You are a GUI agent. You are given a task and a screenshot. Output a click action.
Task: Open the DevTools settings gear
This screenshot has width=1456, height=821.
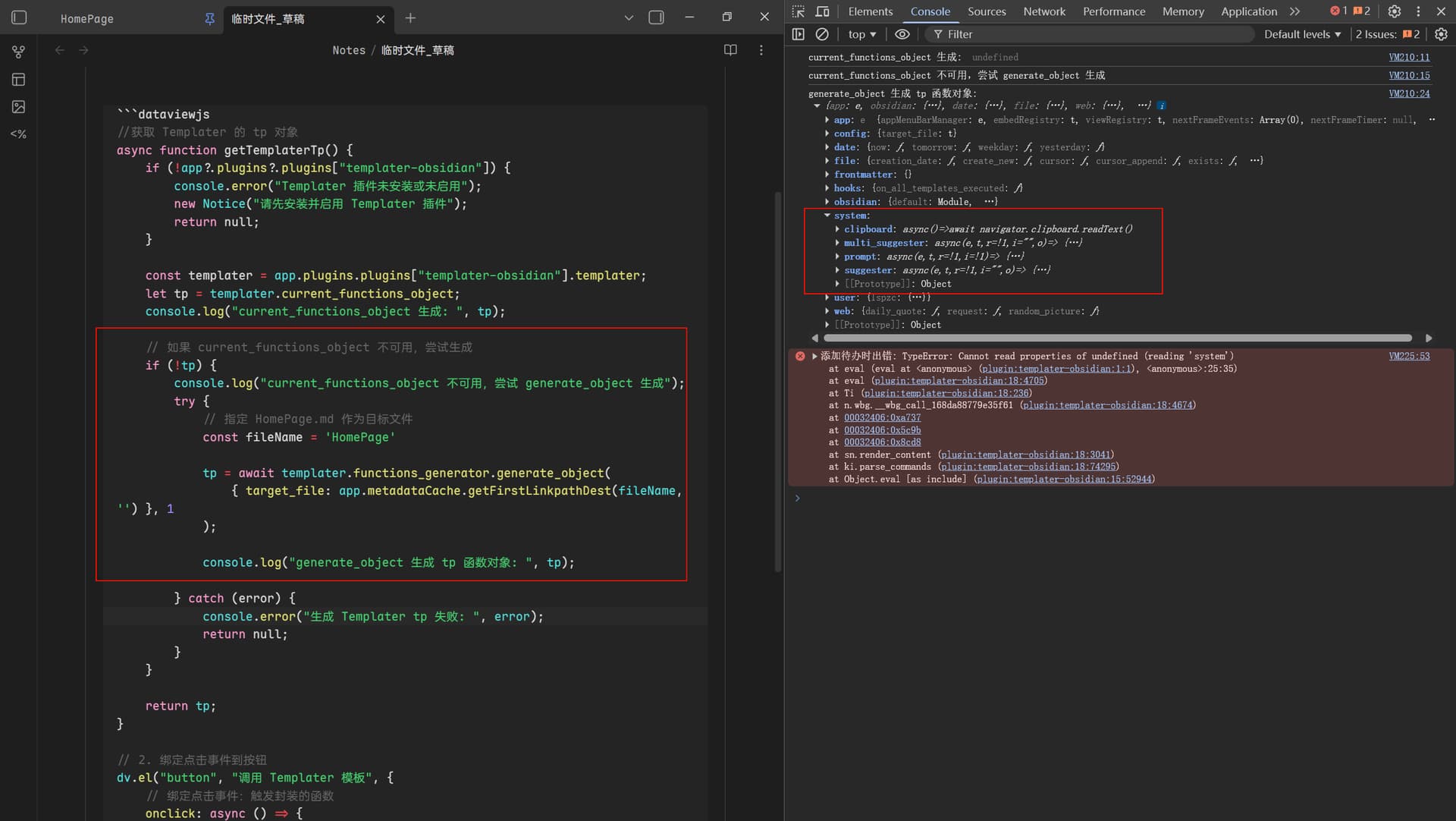(x=1394, y=11)
